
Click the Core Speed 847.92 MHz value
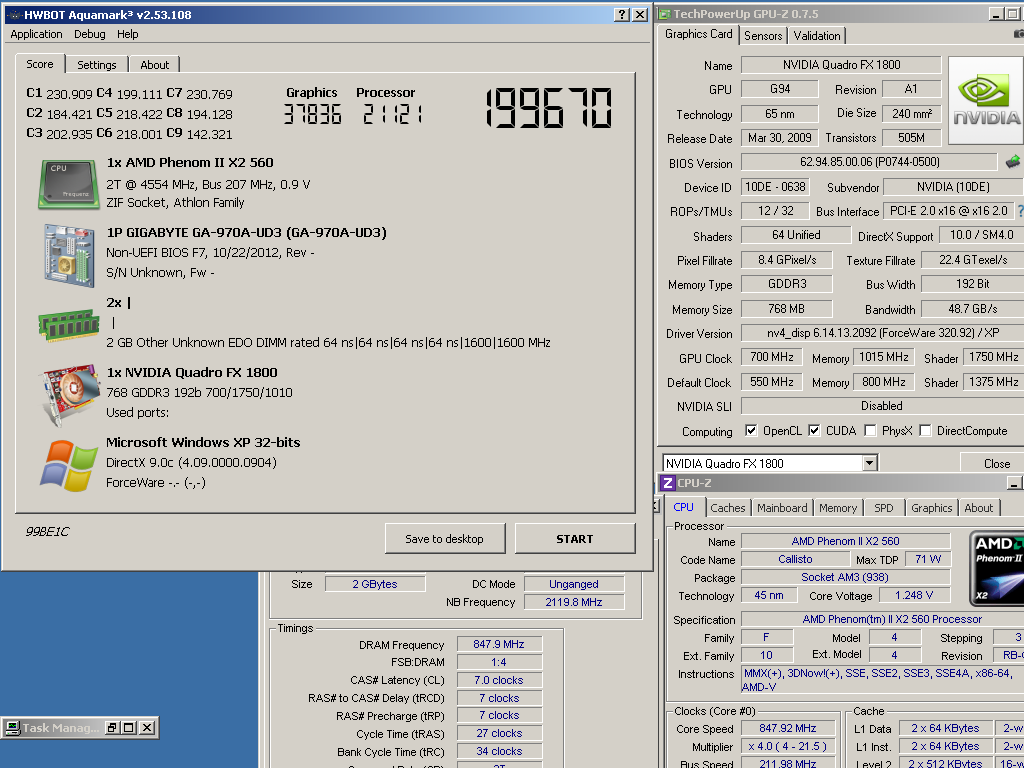click(x=788, y=728)
